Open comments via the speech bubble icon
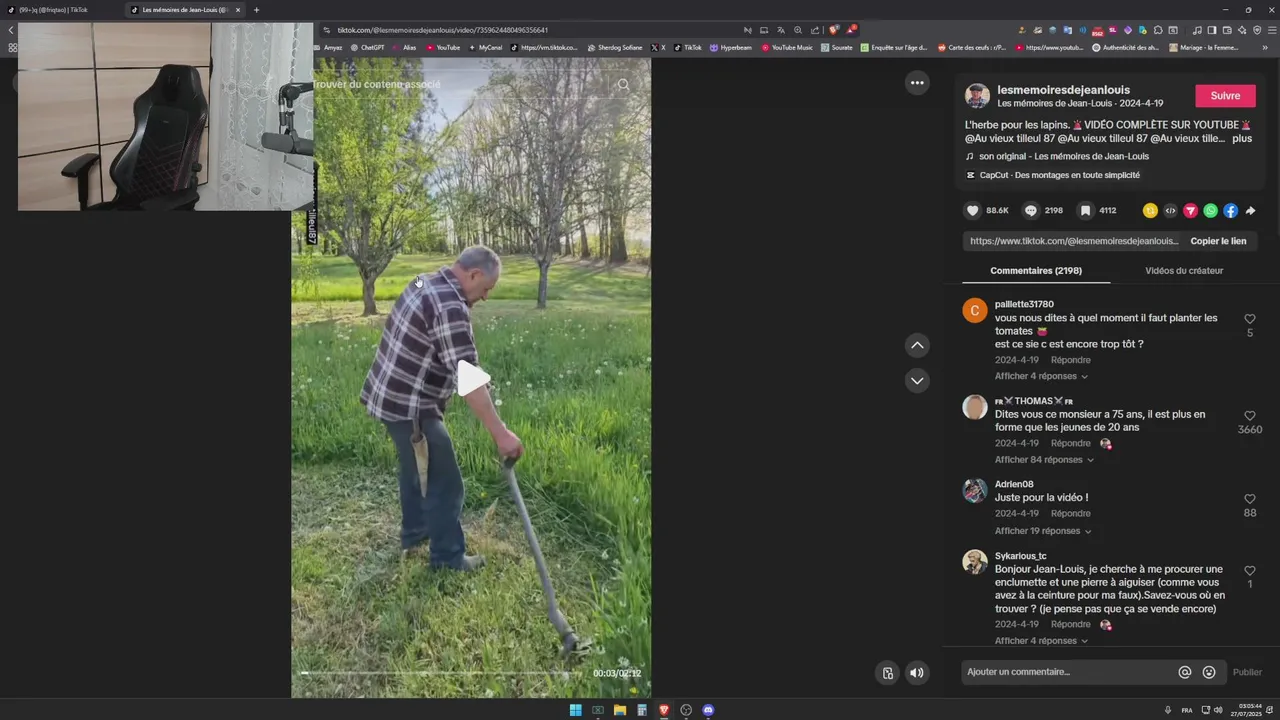The width and height of the screenshot is (1280, 720). [1030, 211]
